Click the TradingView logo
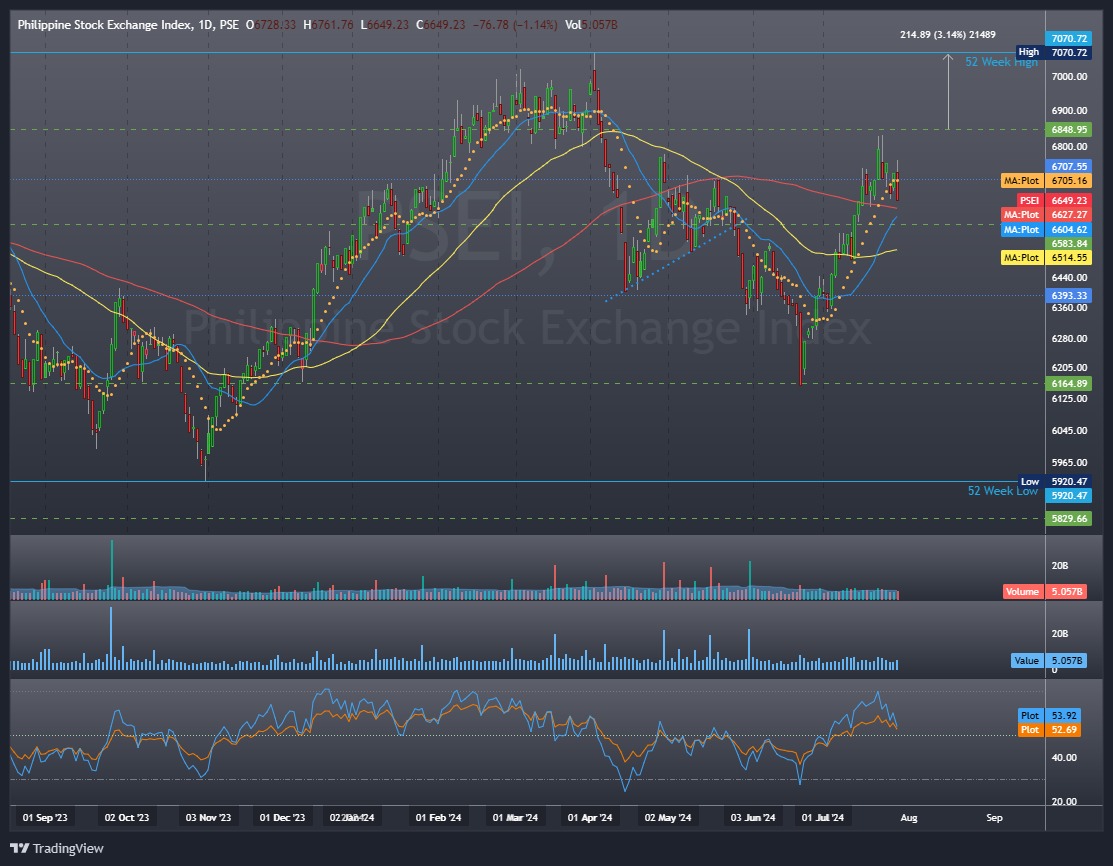 [x=57, y=848]
